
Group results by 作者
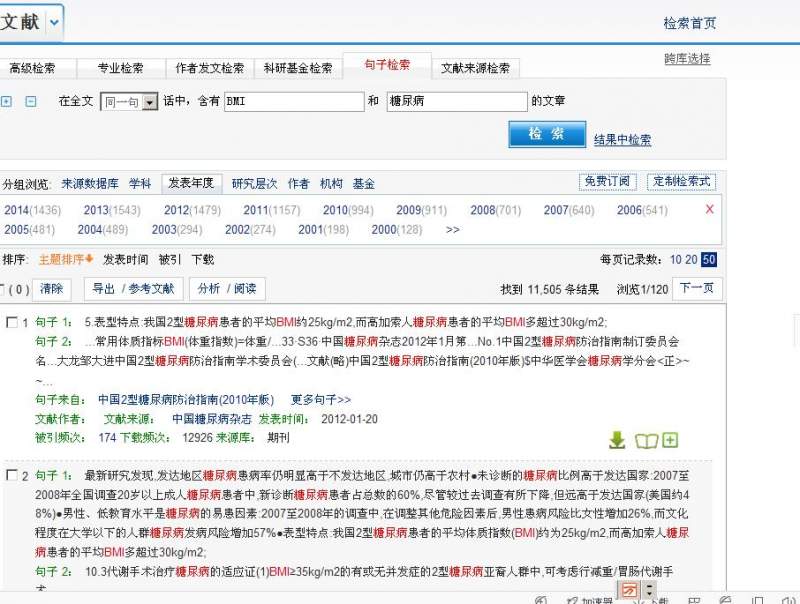(298, 184)
